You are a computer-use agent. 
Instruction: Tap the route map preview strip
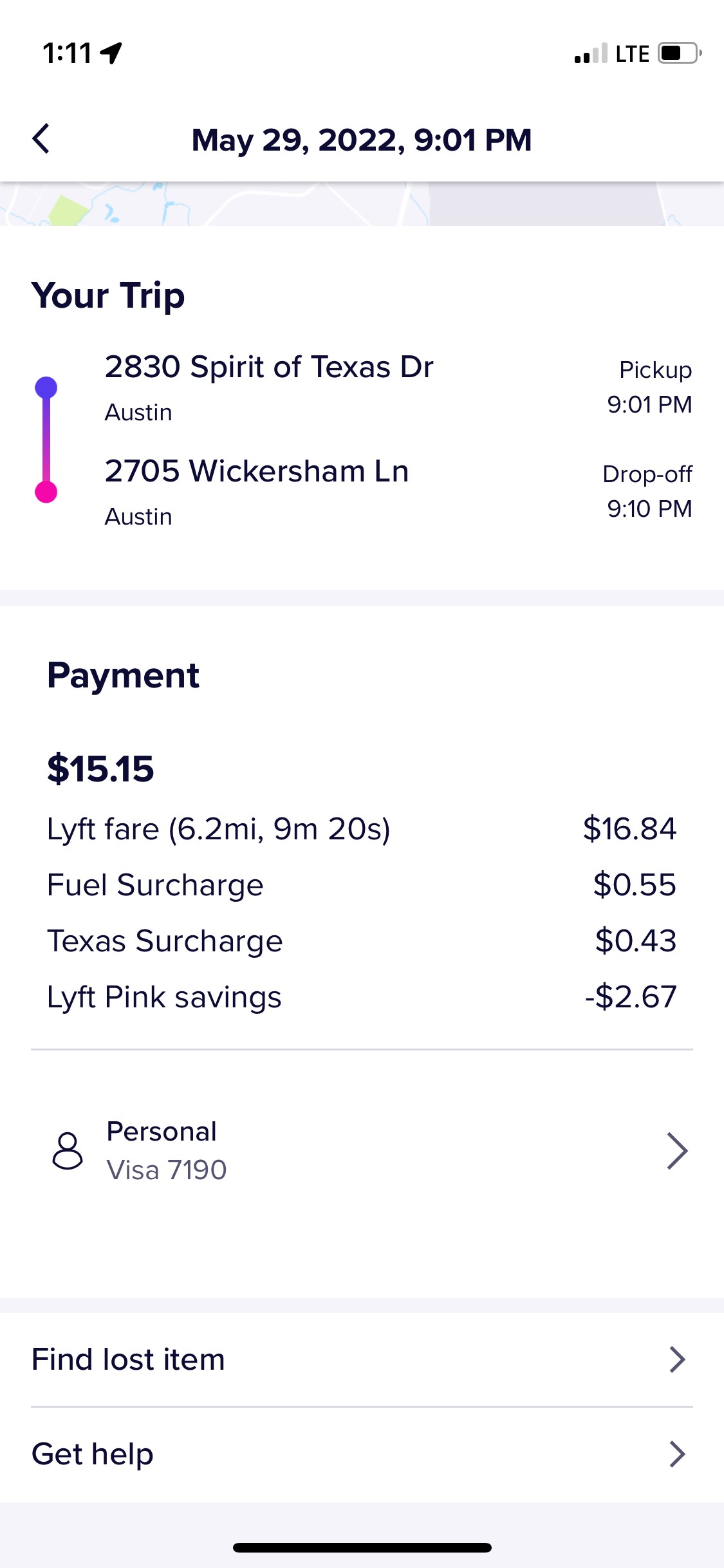pos(362,205)
